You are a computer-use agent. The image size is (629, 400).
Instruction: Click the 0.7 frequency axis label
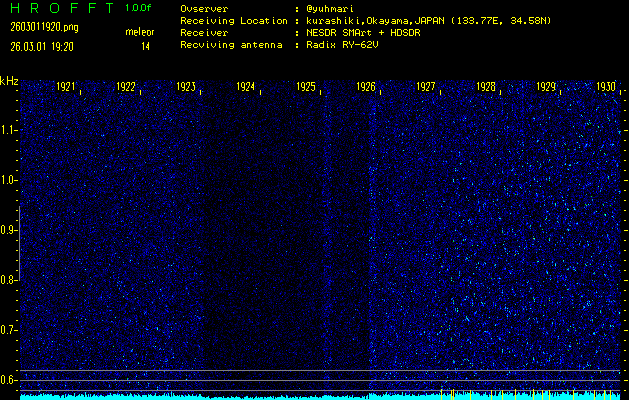(8, 330)
